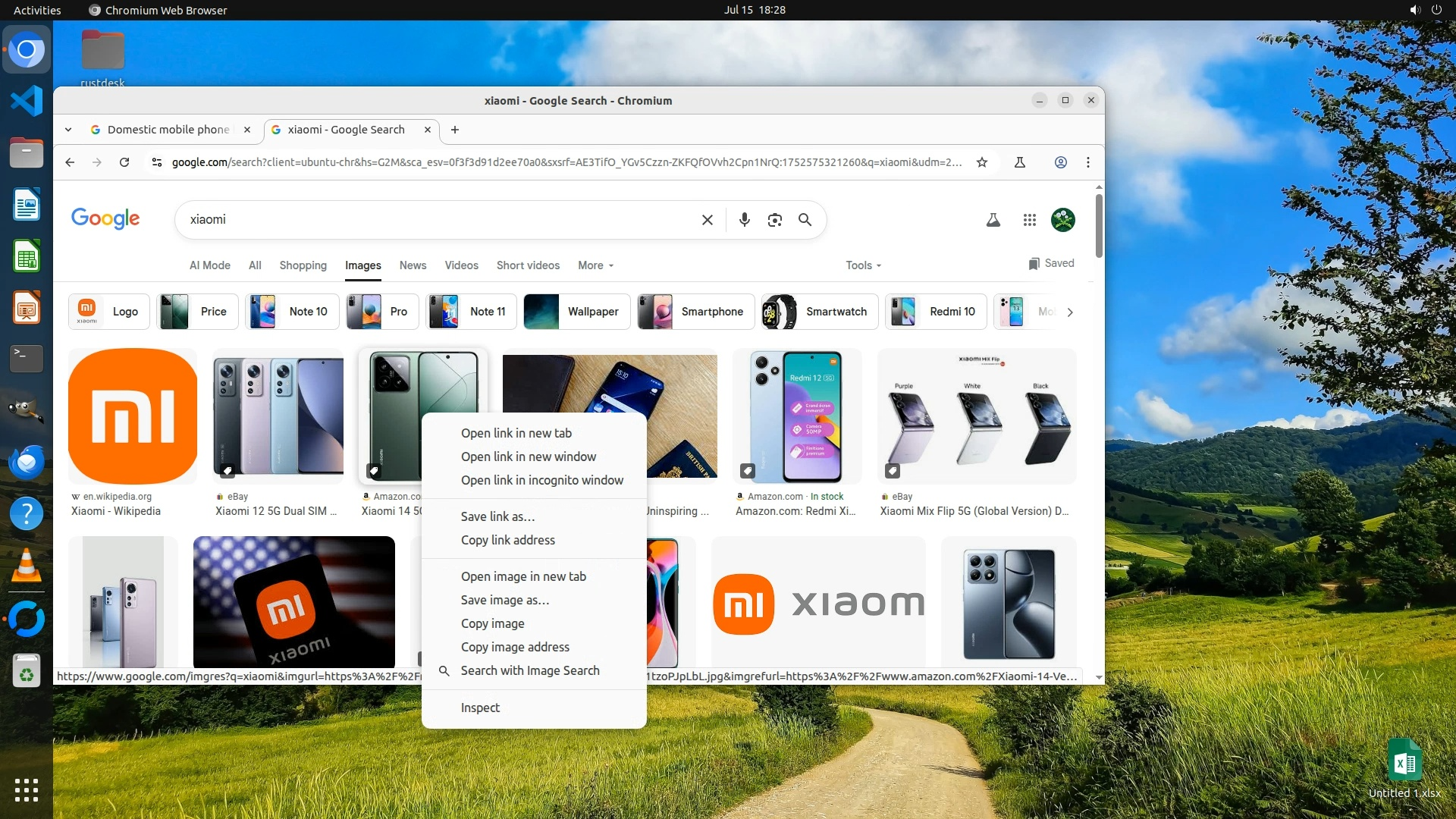The width and height of the screenshot is (1456, 819).
Task: Bookmark this page with star icon
Action: pyautogui.click(x=982, y=162)
